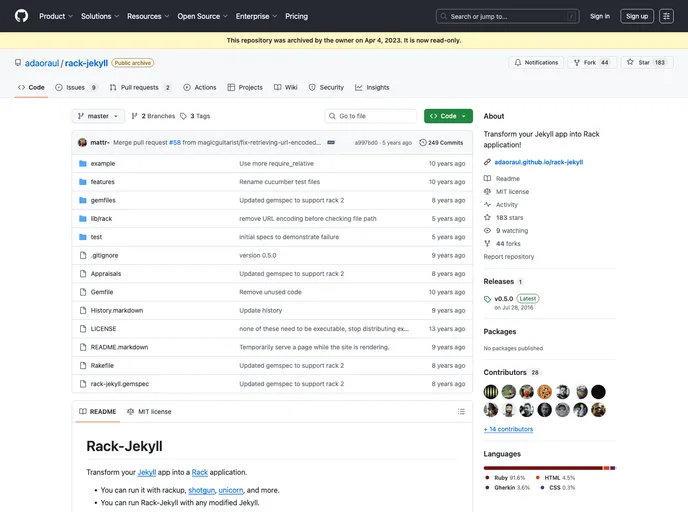Image resolution: width=688 pixels, height=512 pixels.
Task: Click the v0.5.0 release tag icon
Action: point(487,299)
